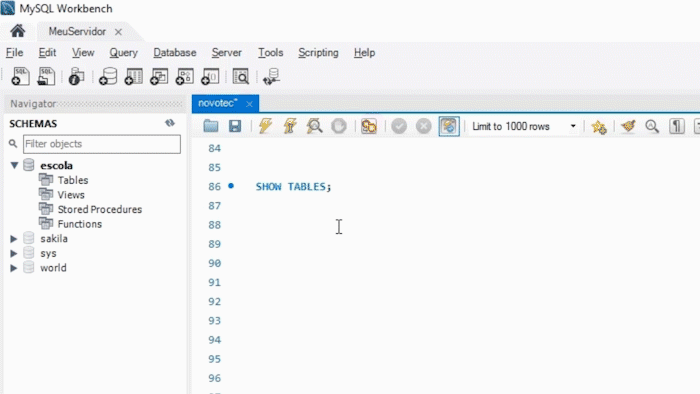
Task: Click the statement marker dot on line 86
Action: [x=231, y=186]
